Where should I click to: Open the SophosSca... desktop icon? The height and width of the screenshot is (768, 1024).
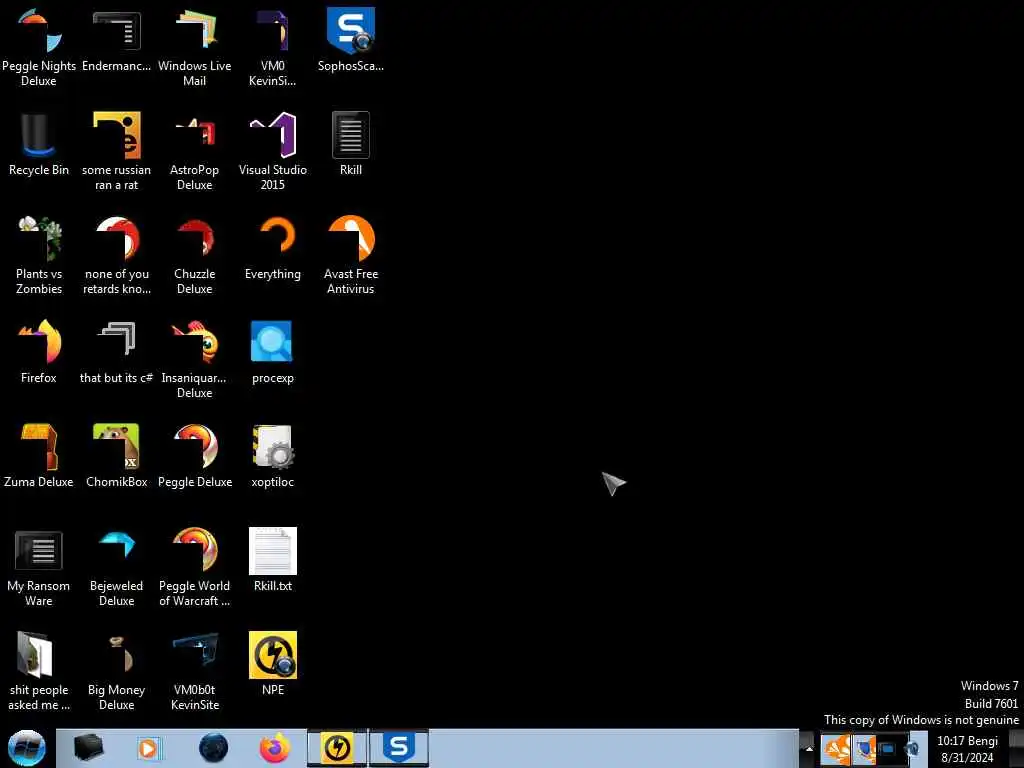pos(351,40)
